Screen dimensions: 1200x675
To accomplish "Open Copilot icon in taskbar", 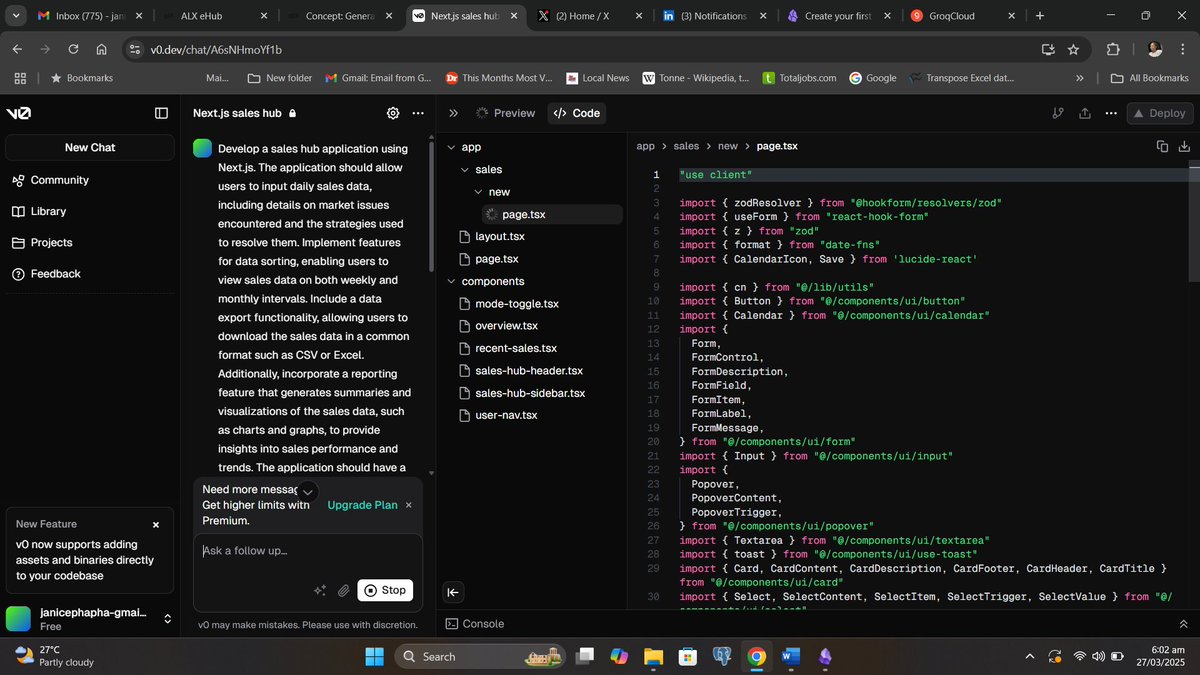I will [x=619, y=656].
